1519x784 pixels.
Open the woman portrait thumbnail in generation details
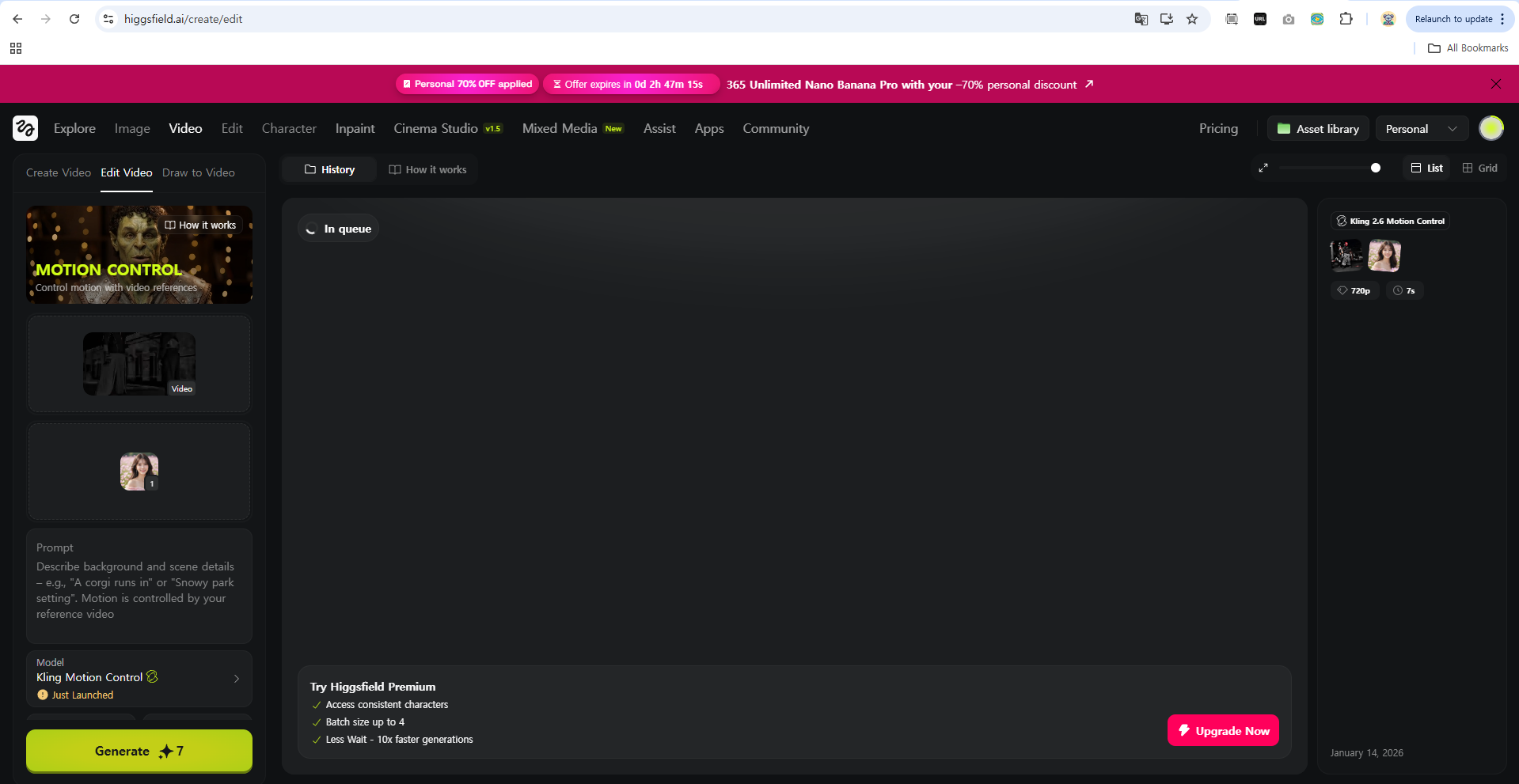[x=1384, y=256]
